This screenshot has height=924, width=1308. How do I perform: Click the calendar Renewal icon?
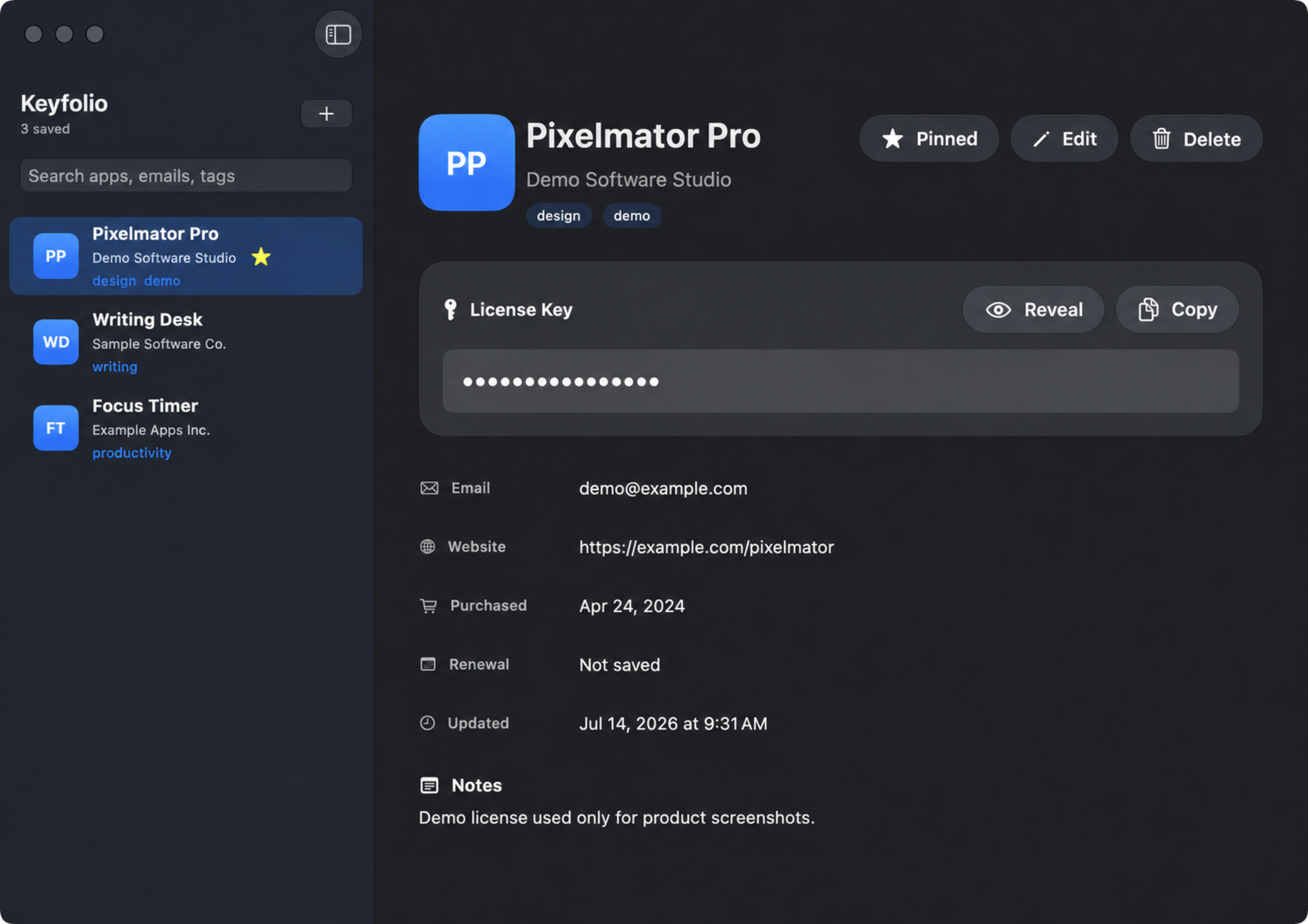pyautogui.click(x=428, y=664)
